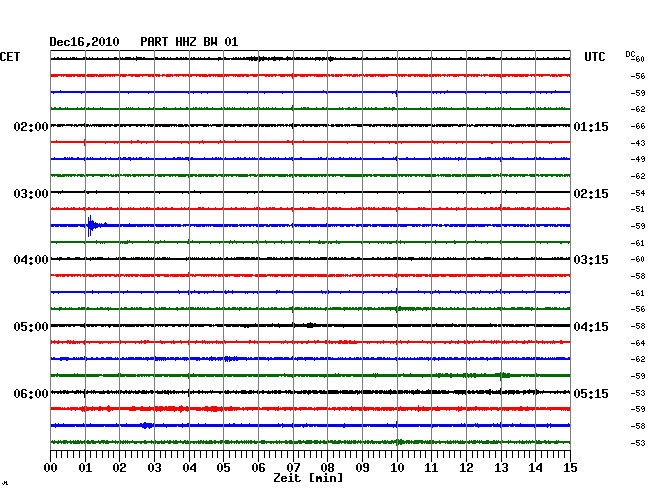This screenshot has height=494, width=650.
Task: Click the Dec16,2010 date label
Action: [x=84, y=41]
